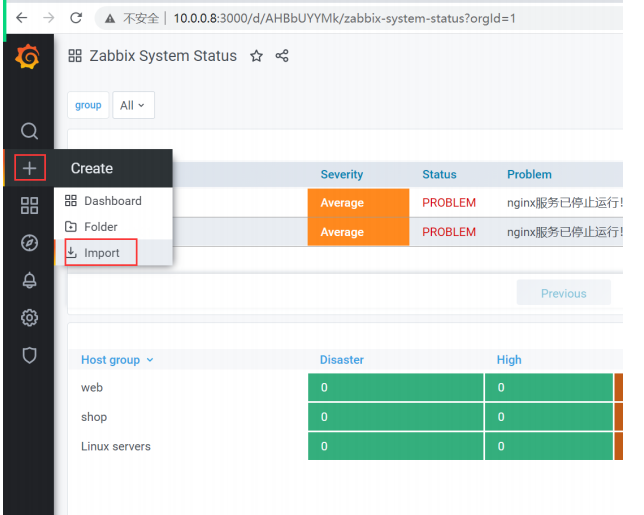This screenshot has width=644, height=515.
Task: Click the web row High count cell
Action: point(549,387)
